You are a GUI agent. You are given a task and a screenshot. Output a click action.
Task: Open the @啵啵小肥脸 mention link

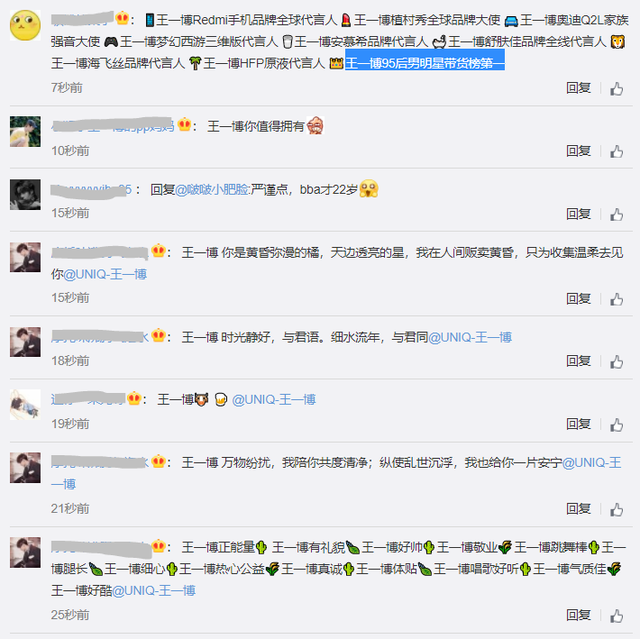pos(212,190)
